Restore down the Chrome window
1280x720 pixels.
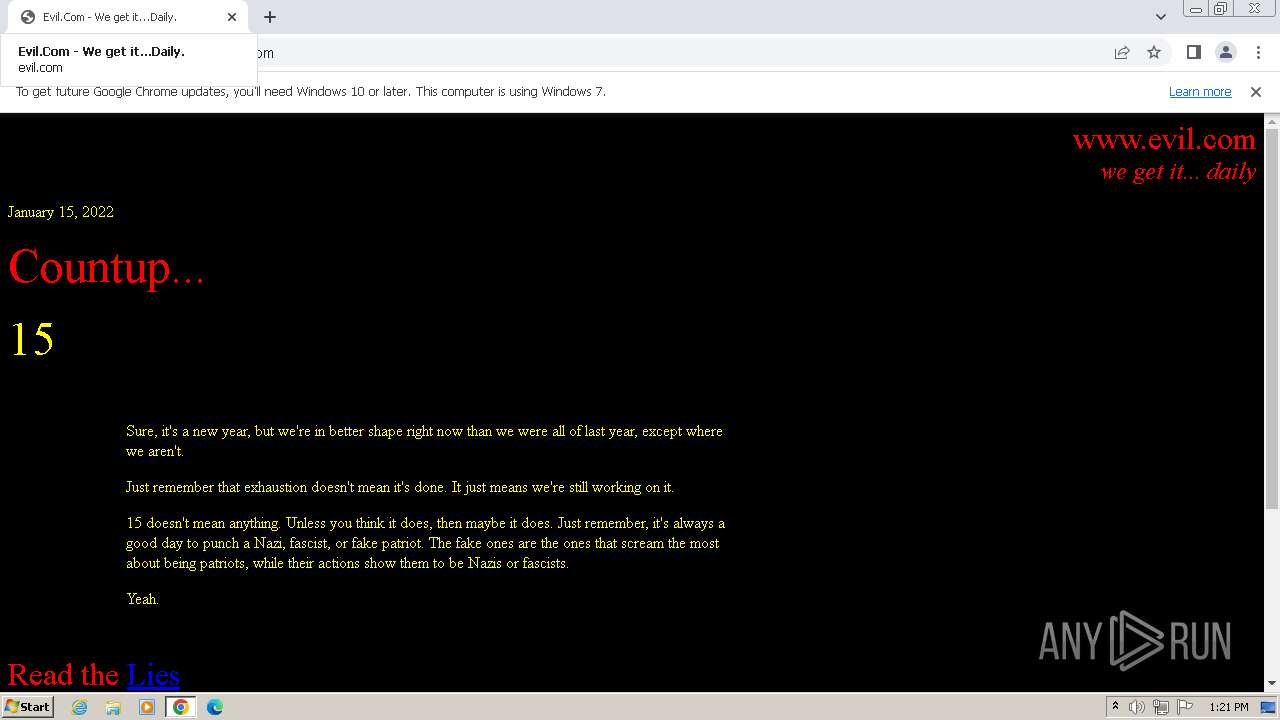[1221, 9]
